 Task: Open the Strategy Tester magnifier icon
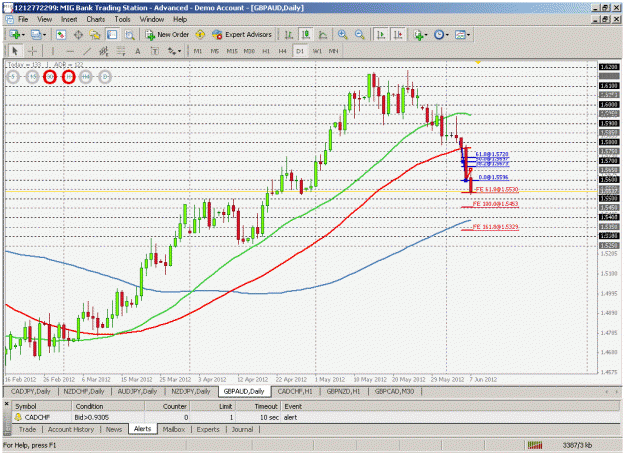point(129,35)
